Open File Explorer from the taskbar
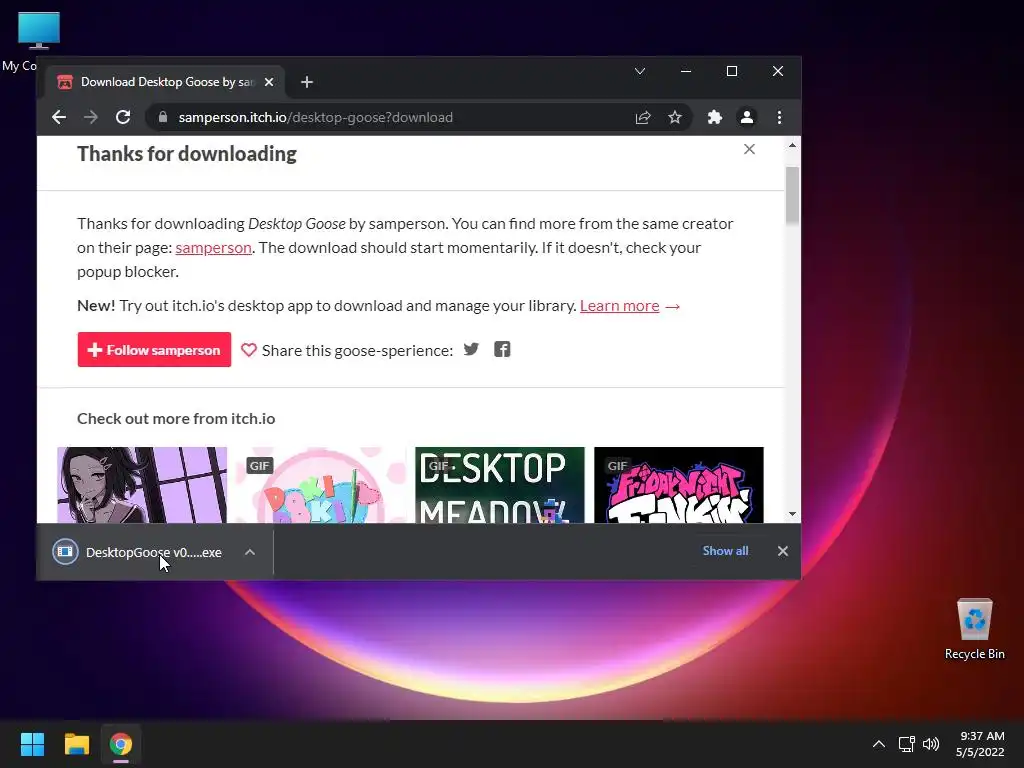The image size is (1024, 768). point(76,744)
